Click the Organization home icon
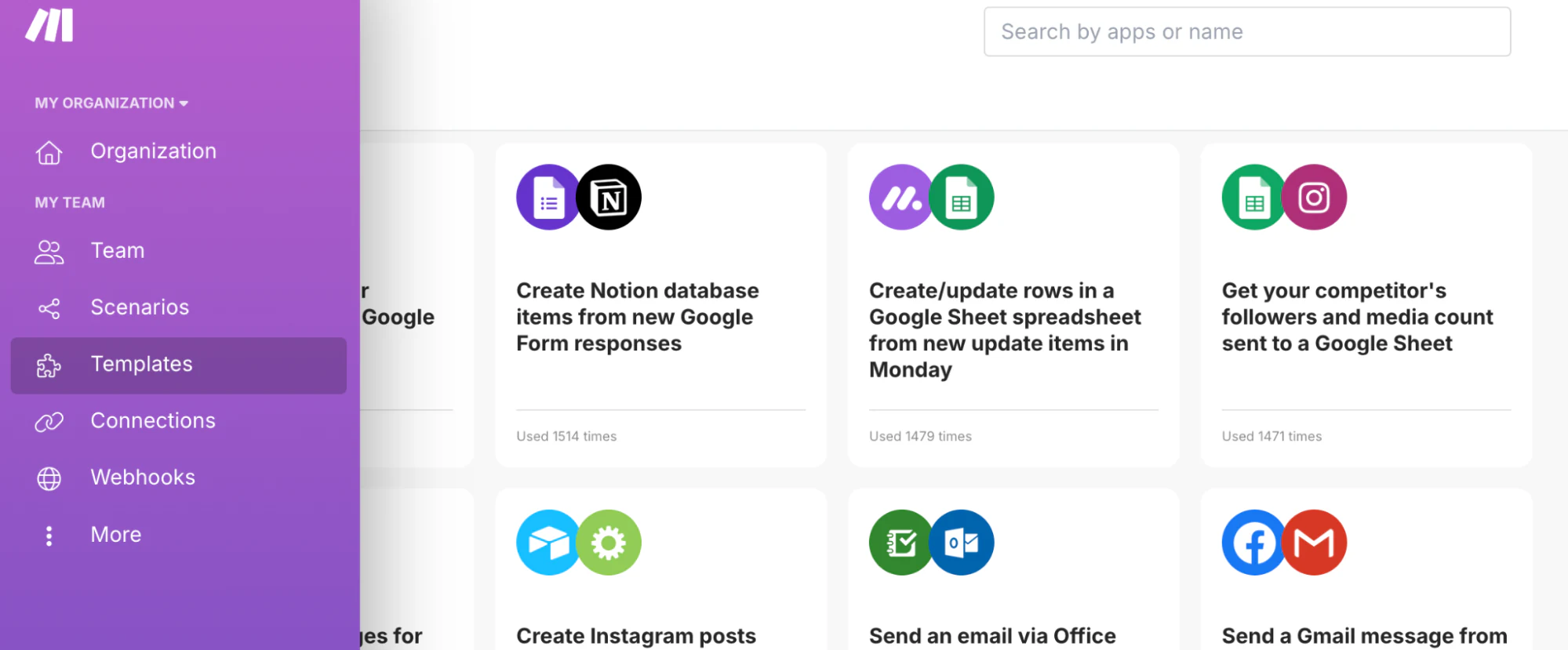 click(x=49, y=152)
